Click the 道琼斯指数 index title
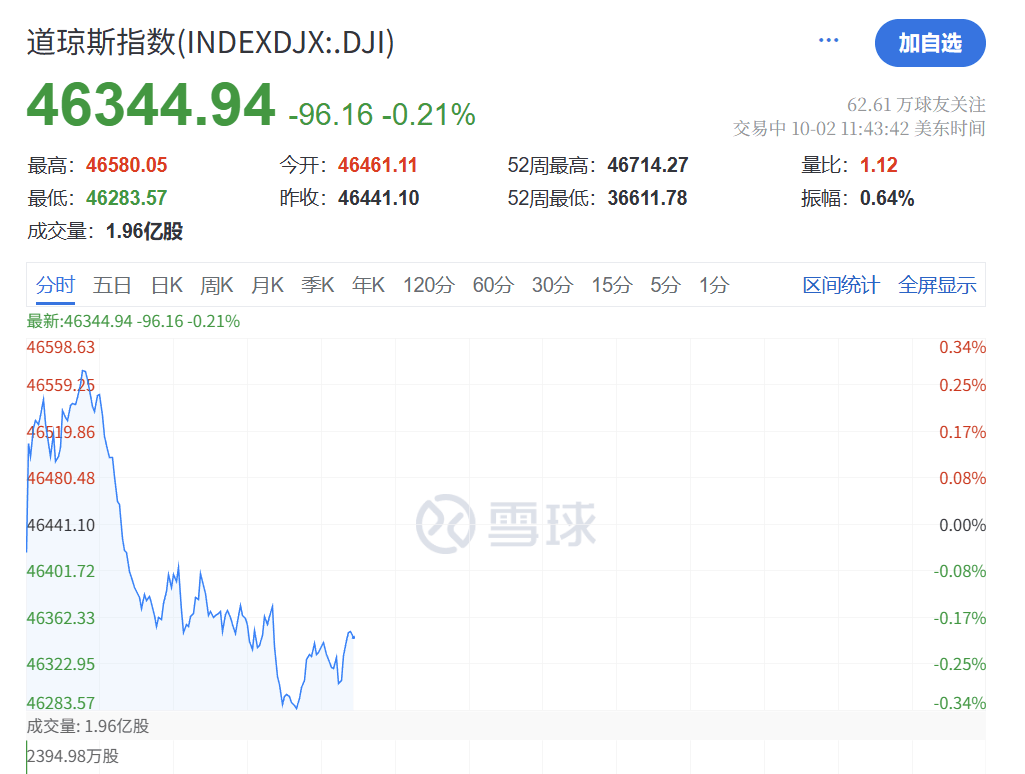The width and height of the screenshot is (1025, 774). click(x=210, y=44)
